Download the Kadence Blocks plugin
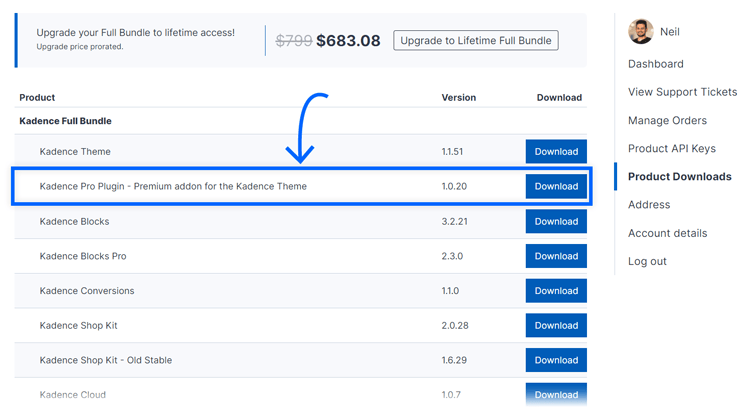This screenshot has width=750, height=410. click(x=556, y=222)
